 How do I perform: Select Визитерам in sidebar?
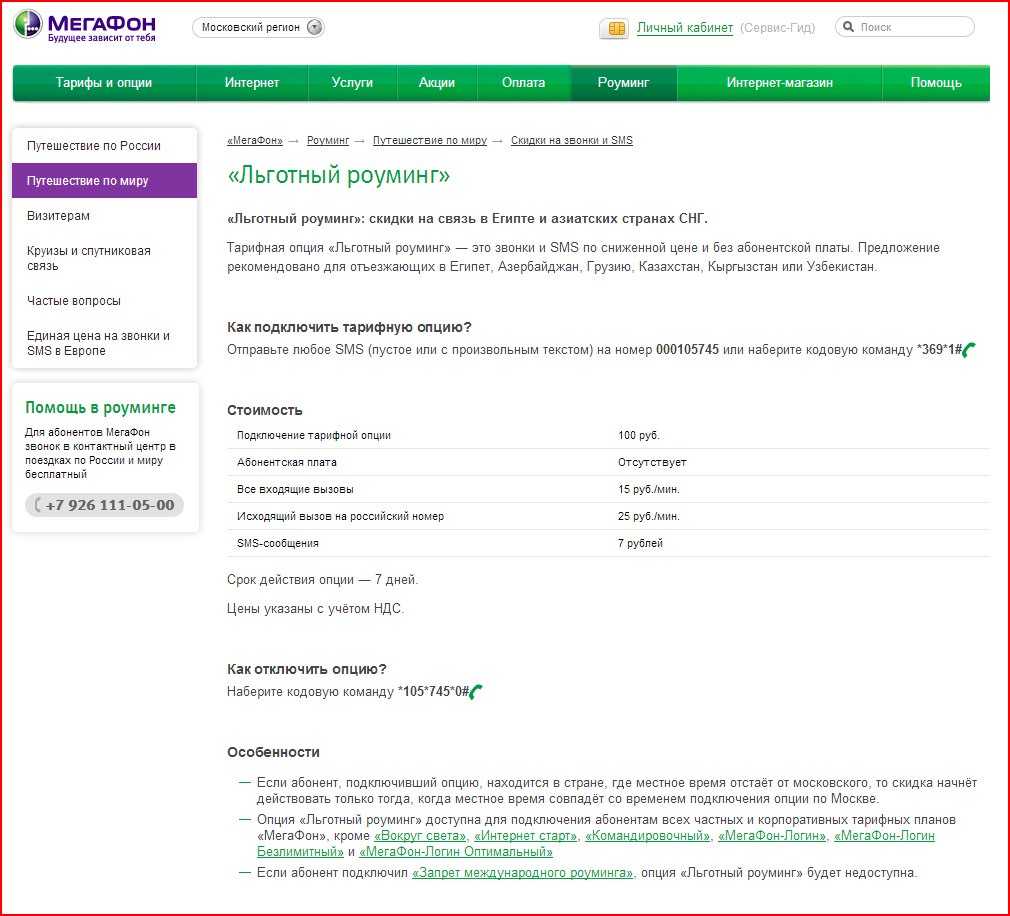[104, 216]
